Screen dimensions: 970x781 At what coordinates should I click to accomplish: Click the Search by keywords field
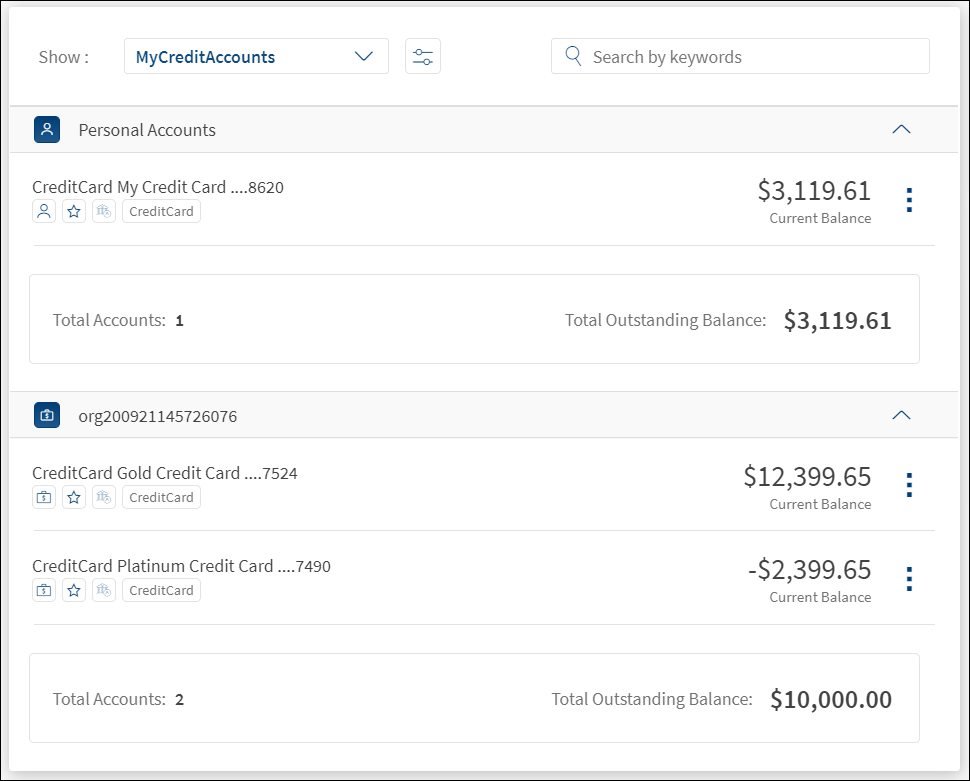click(740, 57)
